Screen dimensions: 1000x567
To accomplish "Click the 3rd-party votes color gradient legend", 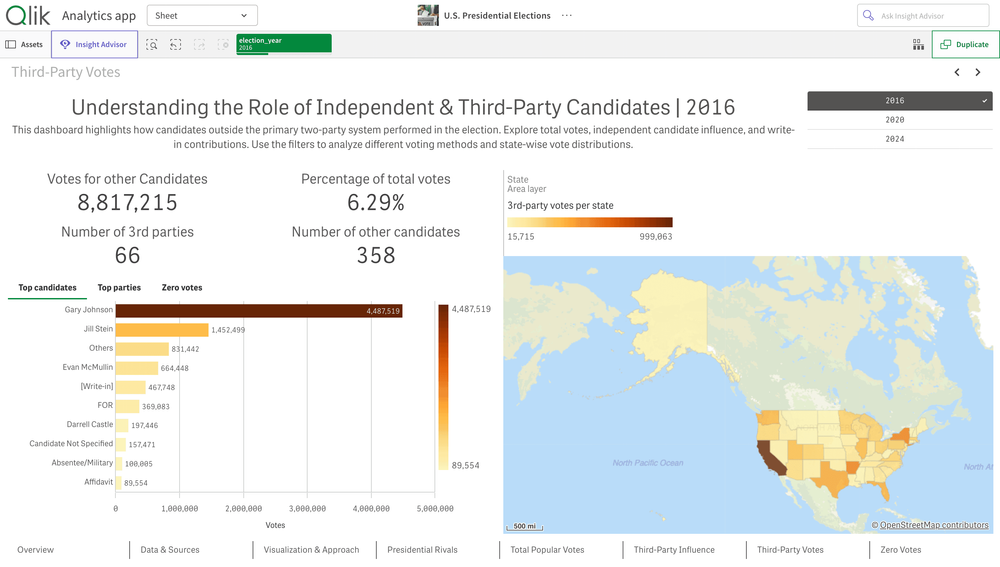I will (x=590, y=223).
